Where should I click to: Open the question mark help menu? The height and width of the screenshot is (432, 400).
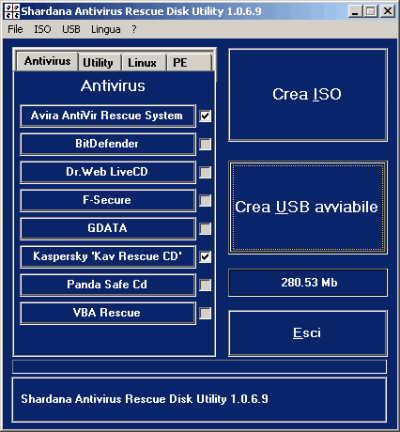click(134, 29)
